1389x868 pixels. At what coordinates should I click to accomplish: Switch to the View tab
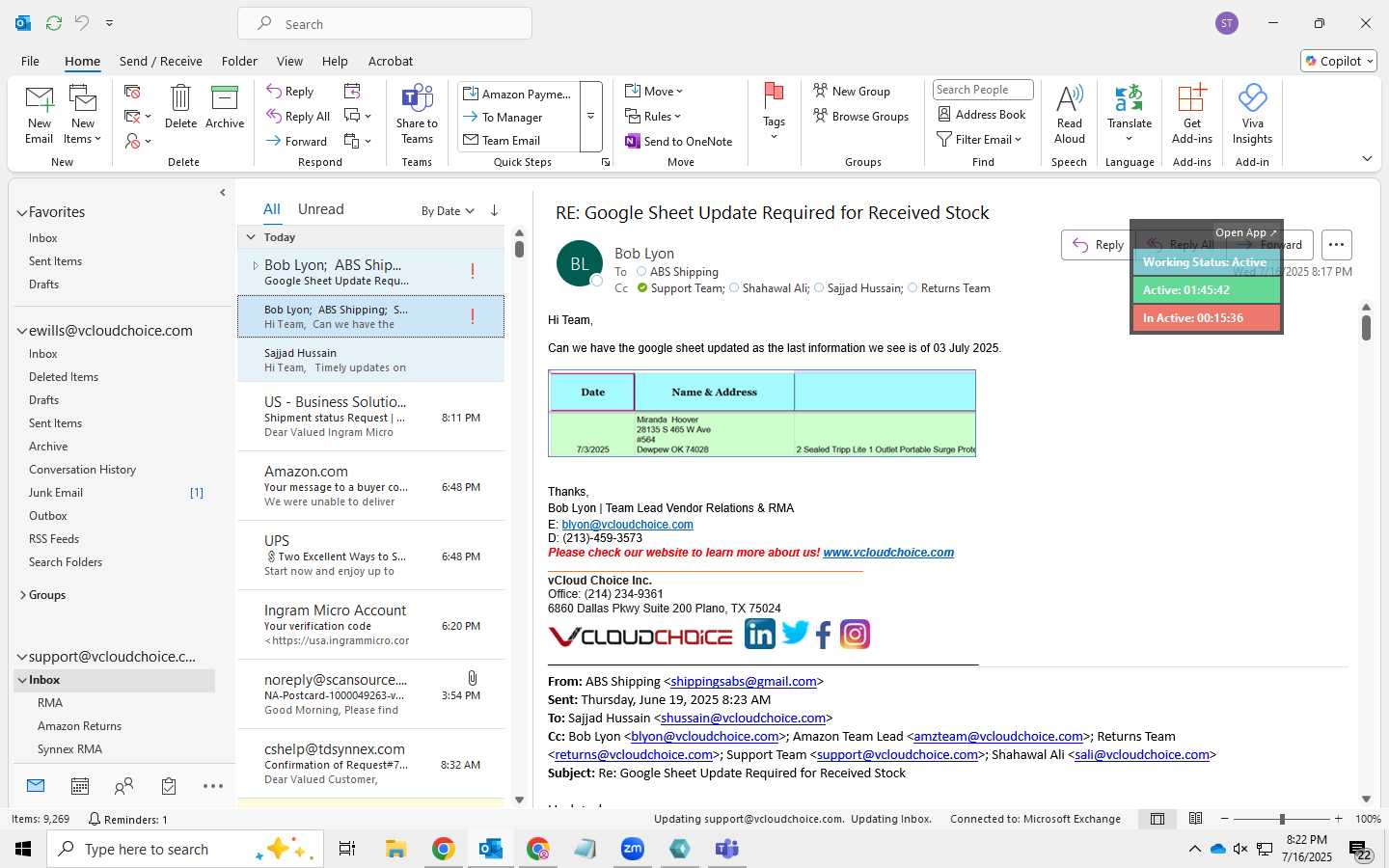click(x=289, y=61)
